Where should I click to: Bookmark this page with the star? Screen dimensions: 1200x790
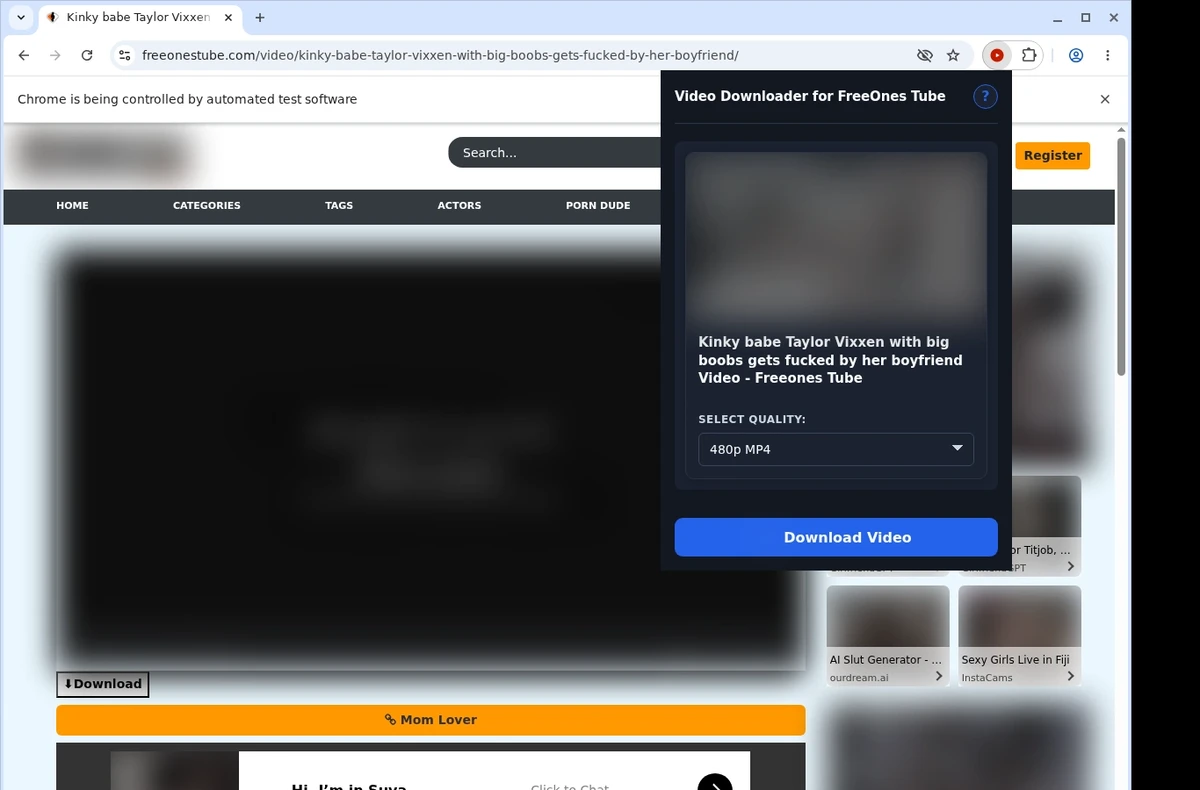(x=953, y=55)
